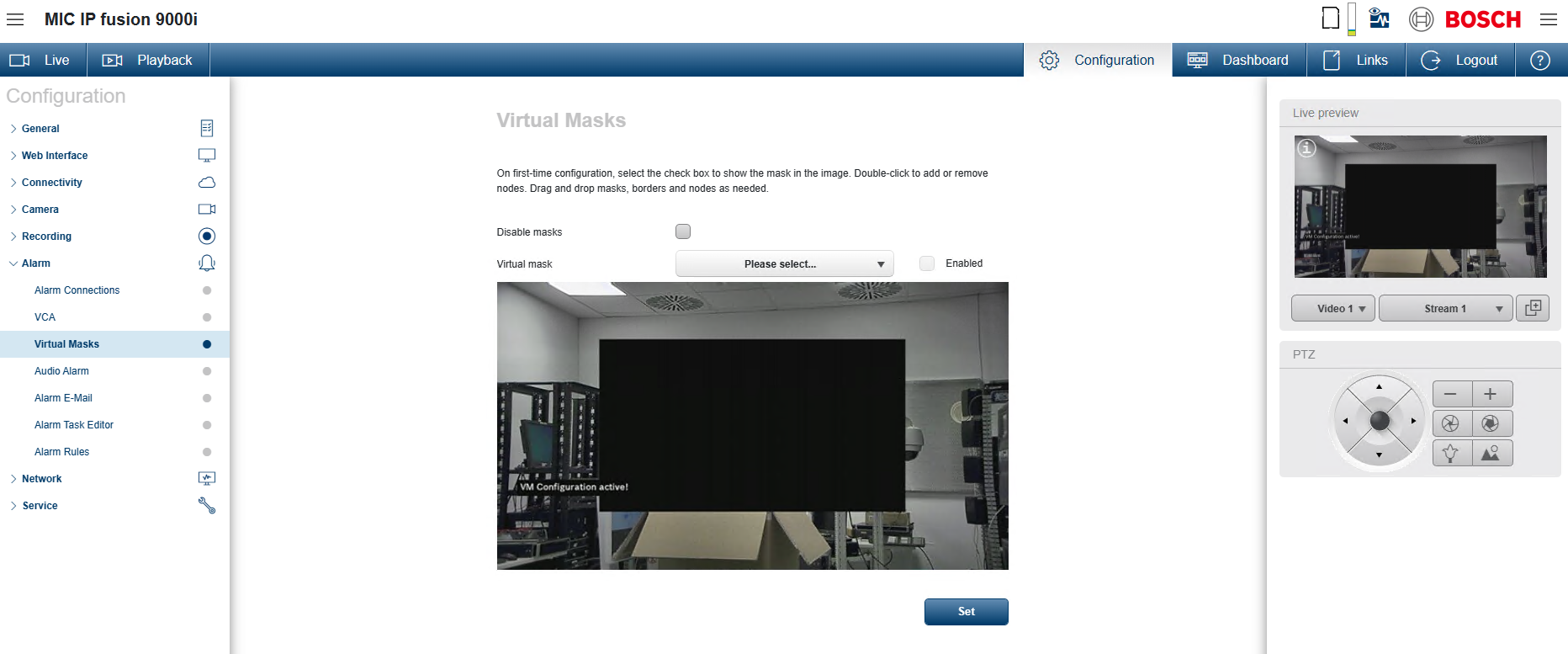Open the Virtual mask 'Please select...' dropdown

(x=784, y=264)
